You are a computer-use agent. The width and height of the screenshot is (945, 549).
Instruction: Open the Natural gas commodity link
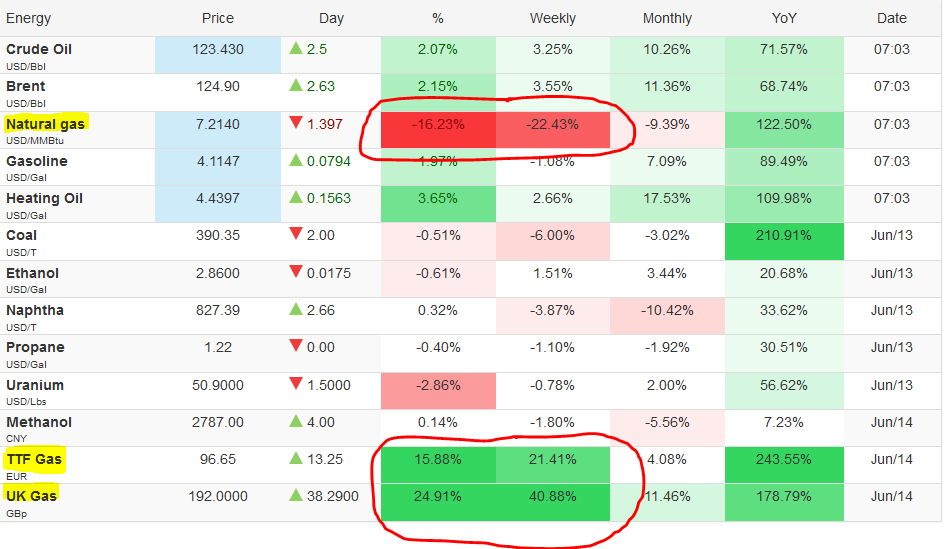(45, 124)
